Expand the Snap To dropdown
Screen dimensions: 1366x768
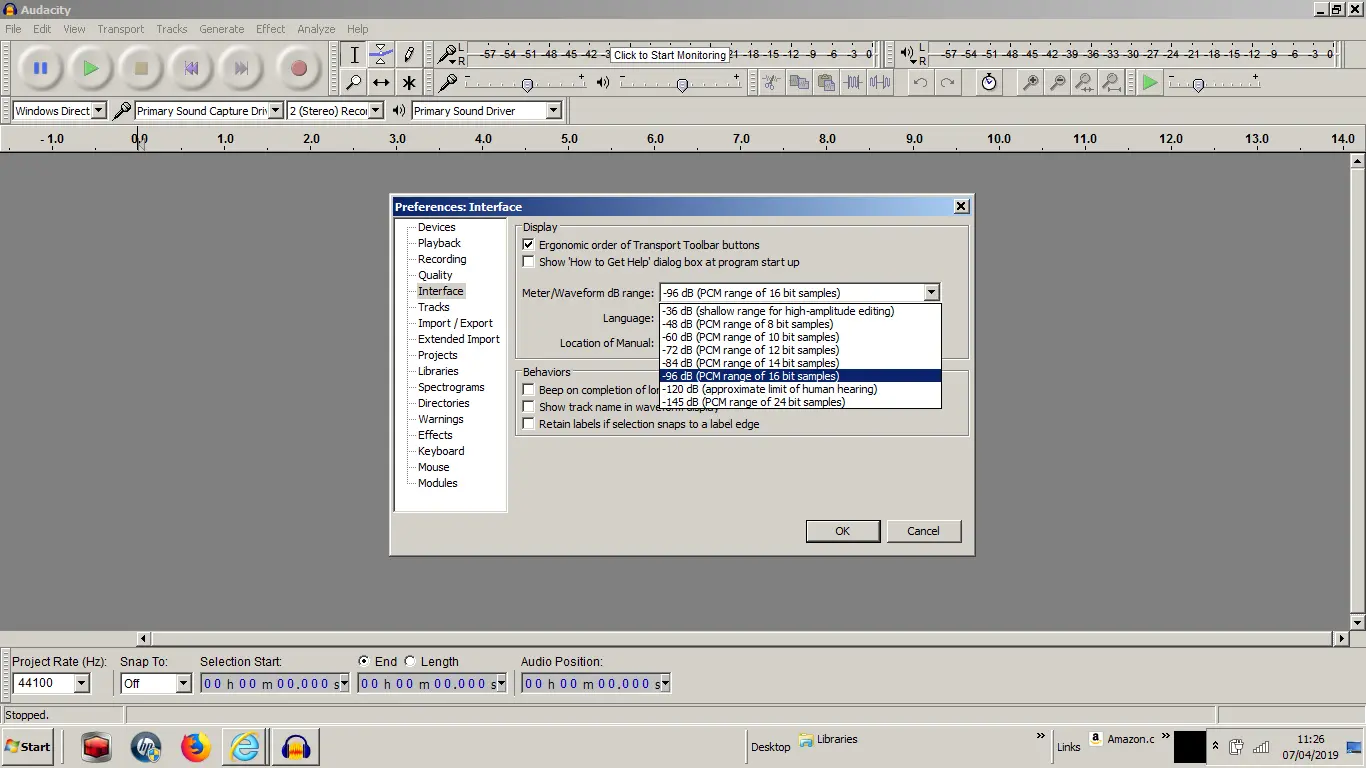(183, 684)
